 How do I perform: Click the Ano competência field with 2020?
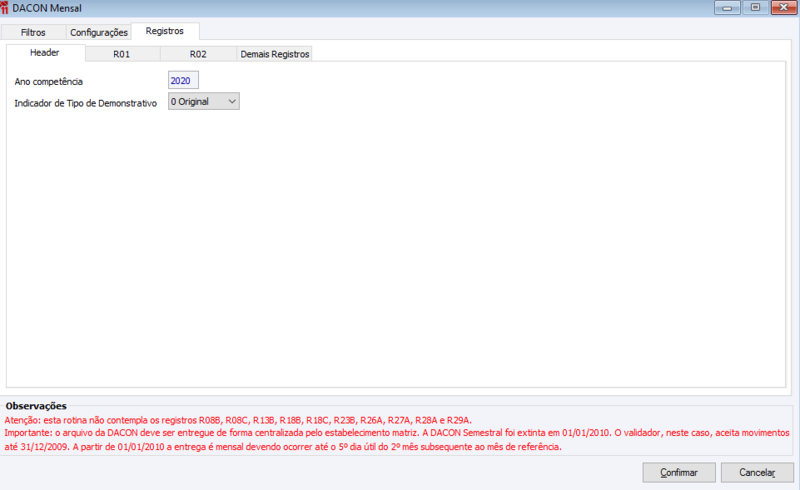pyautogui.click(x=183, y=81)
